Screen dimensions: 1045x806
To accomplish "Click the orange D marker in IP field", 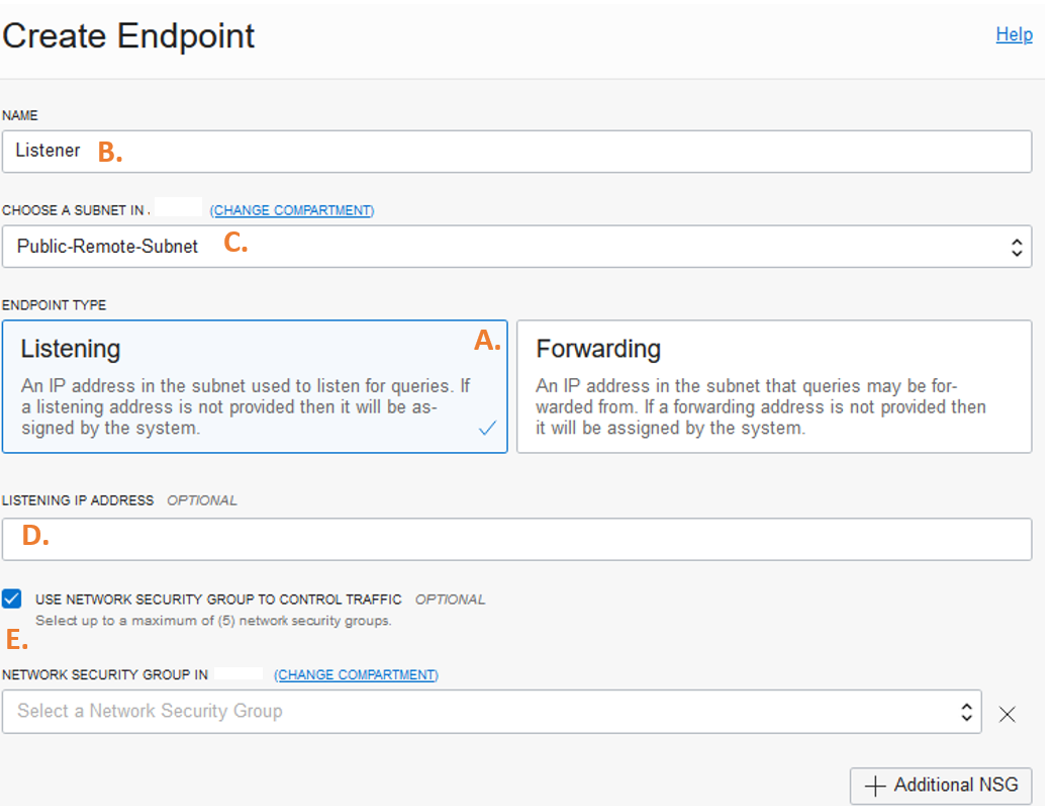I will tap(35, 535).
